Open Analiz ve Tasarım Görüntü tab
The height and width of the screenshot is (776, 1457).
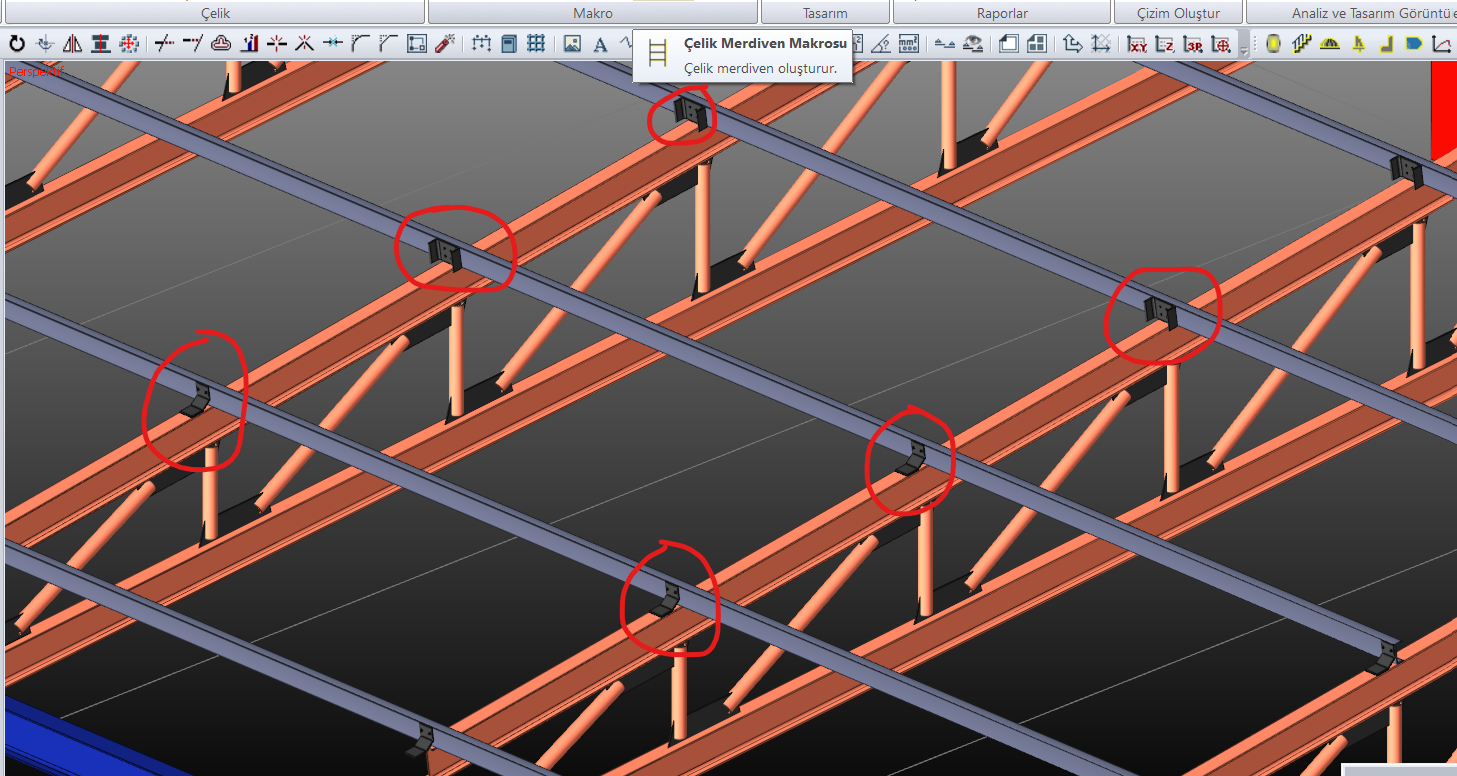point(1352,13)
